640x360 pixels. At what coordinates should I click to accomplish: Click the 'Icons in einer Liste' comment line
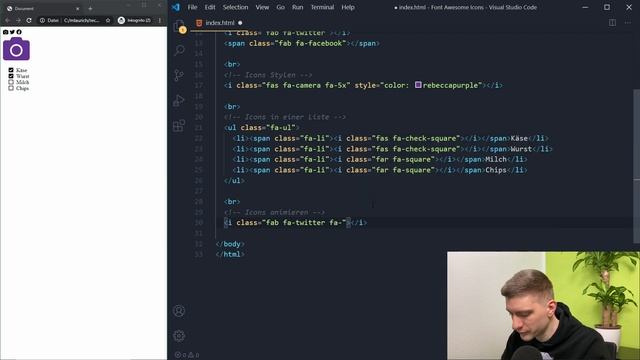point(285,117)
